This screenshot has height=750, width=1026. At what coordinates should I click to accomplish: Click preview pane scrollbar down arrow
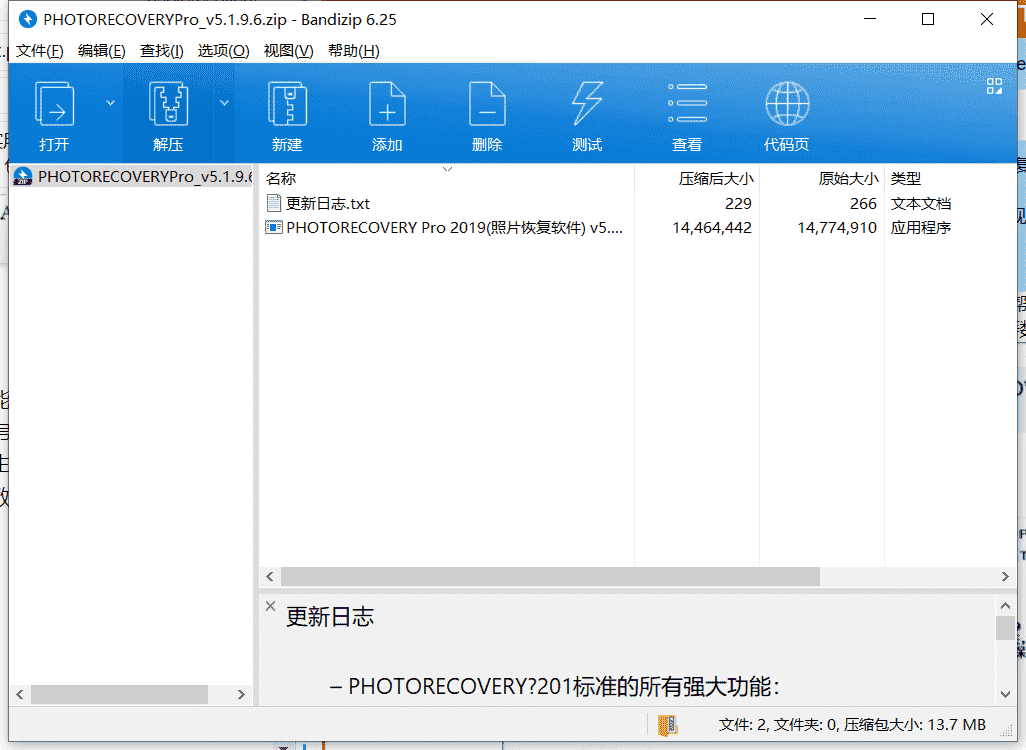click(1005, 694)
